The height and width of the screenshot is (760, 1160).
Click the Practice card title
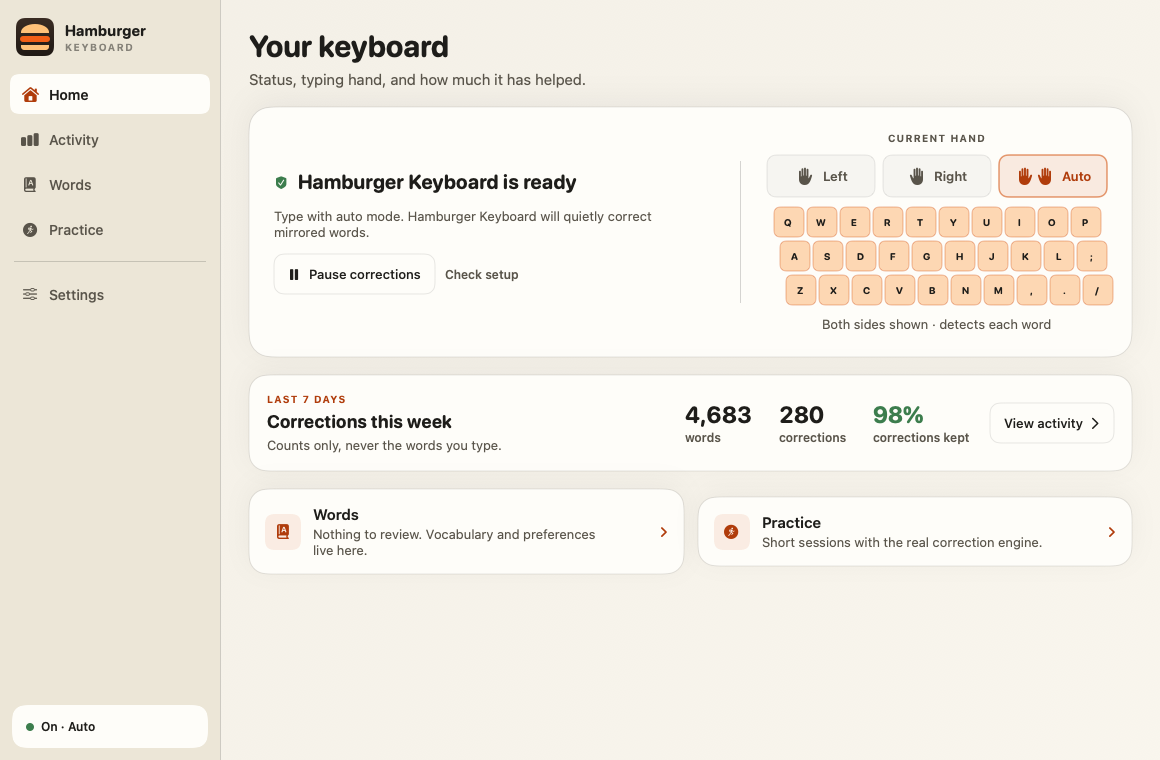792,522
